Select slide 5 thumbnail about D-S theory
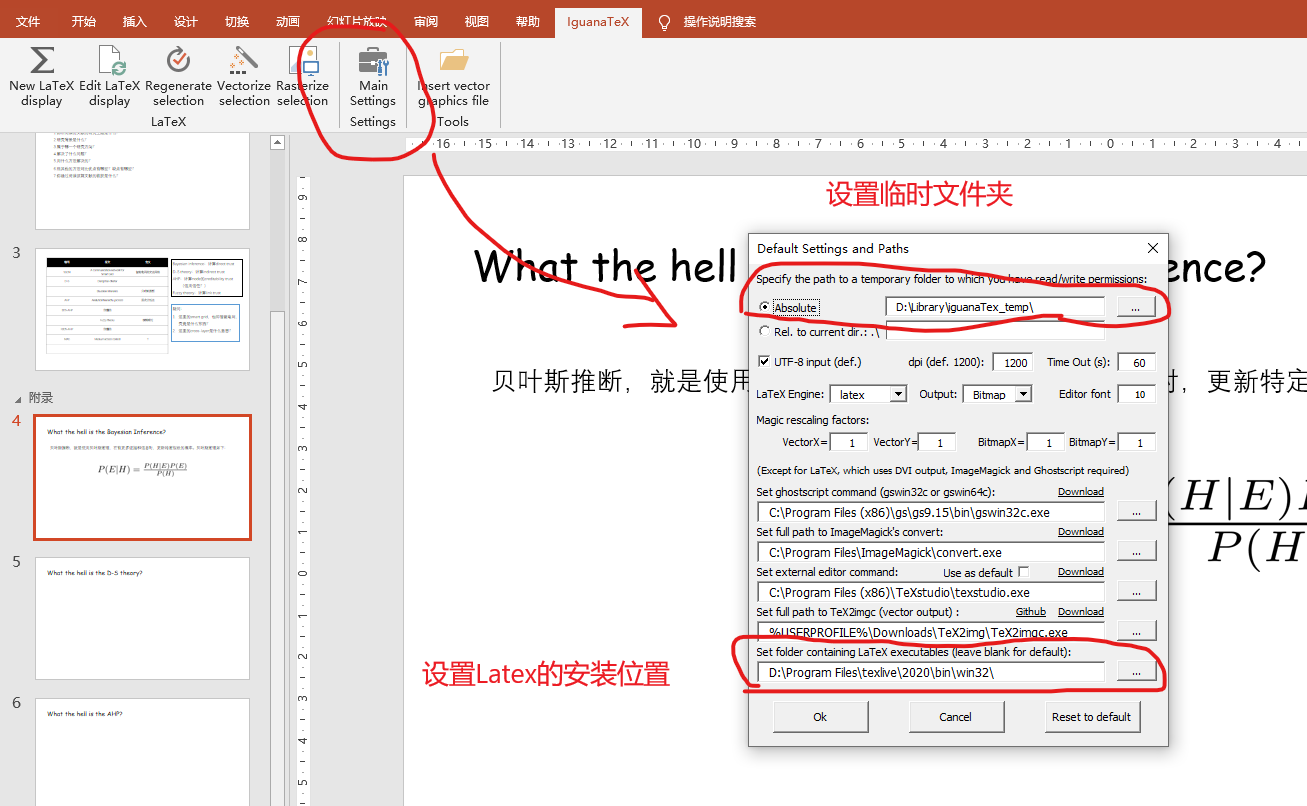Viewport: 1307px width, 806px height. [142, 617]
